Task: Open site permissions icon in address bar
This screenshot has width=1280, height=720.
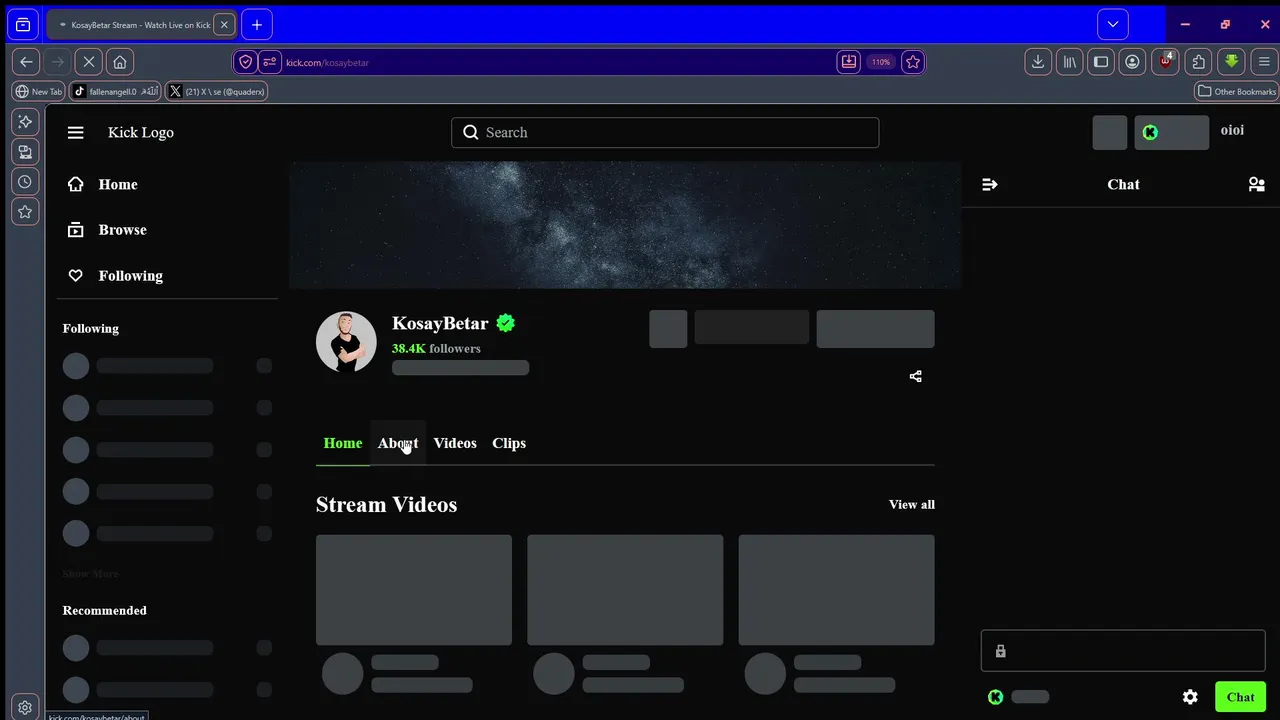Action: [269, 62]
